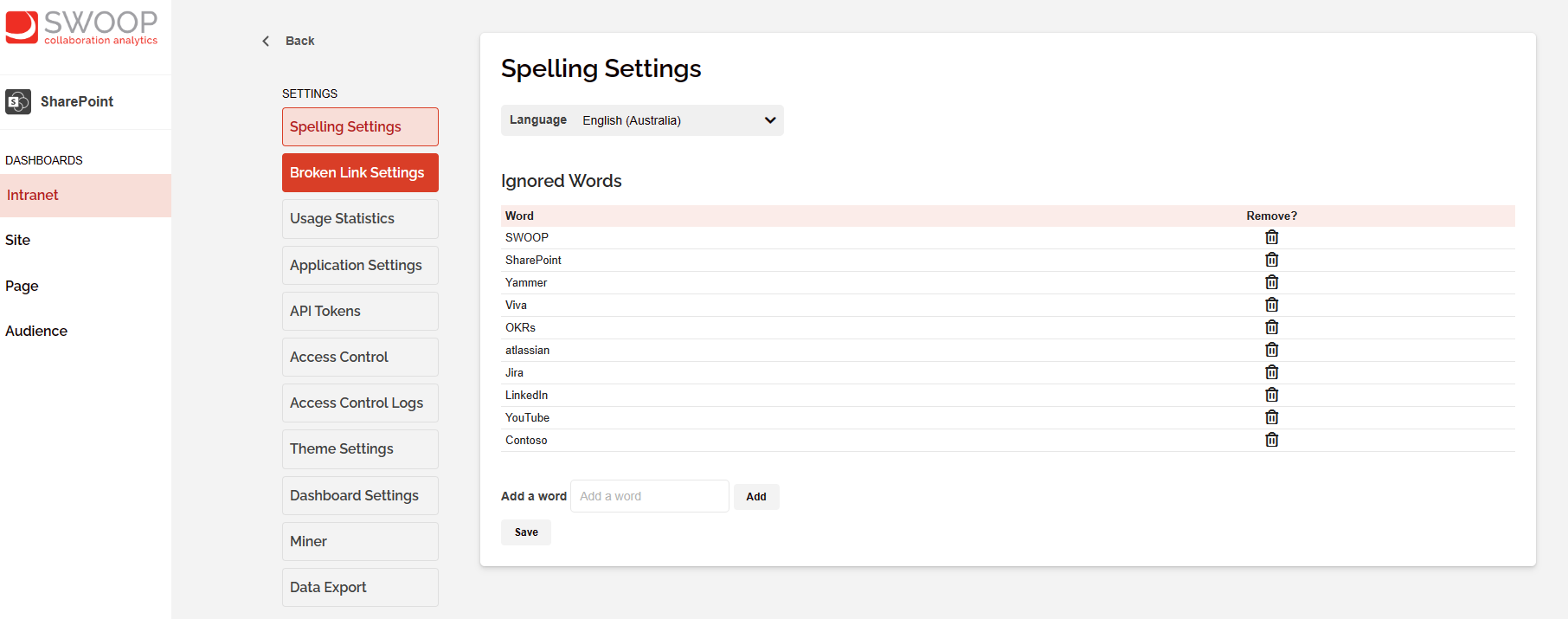Open the Miner settings
Screen dimensions: 1568x619
coord(360,541)
